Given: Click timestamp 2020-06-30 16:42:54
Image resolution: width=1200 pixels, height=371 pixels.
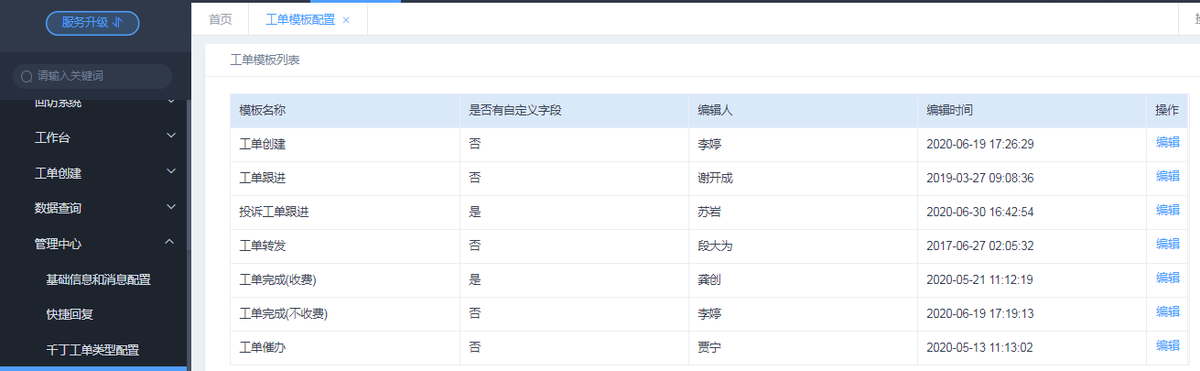Looking at the screenshot, I should 980,212.
